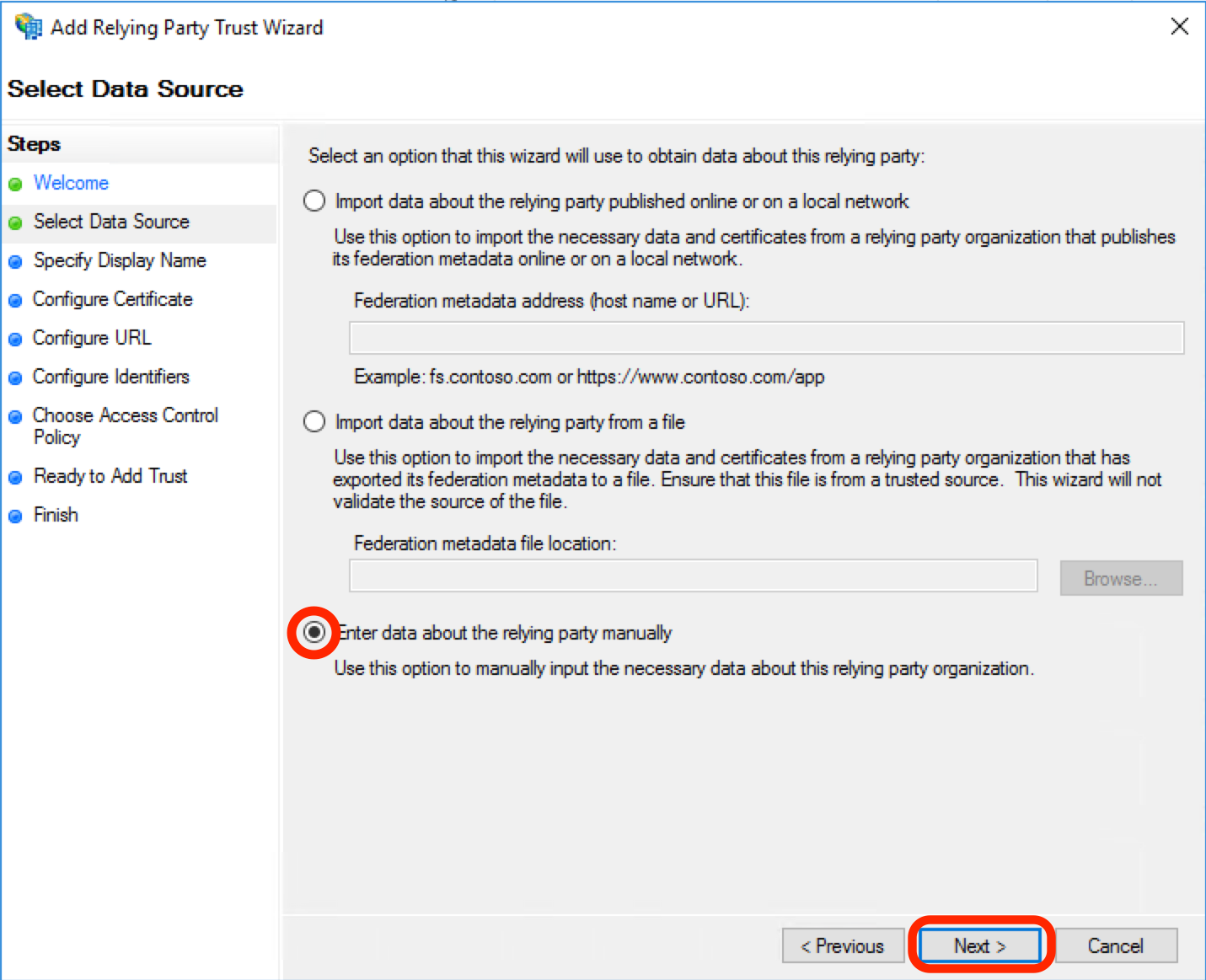Click the blue dot beside Specify Display Name
Viewport: 1206px width, 980px height.
(x=15, y=260)
